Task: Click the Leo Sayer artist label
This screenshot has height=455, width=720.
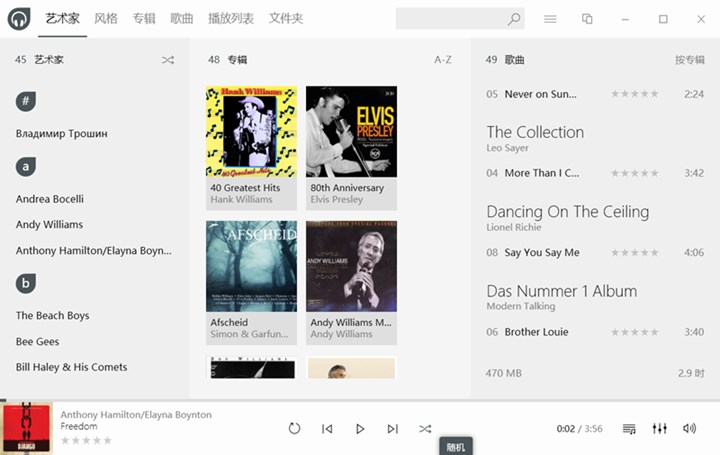Action: click(507, 148)
